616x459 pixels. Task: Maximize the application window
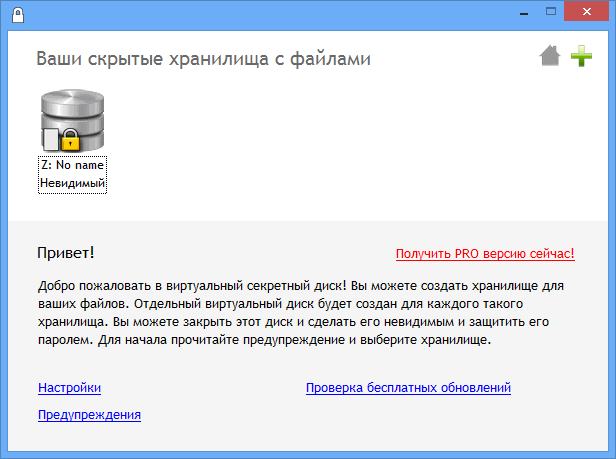pos(548,13)
